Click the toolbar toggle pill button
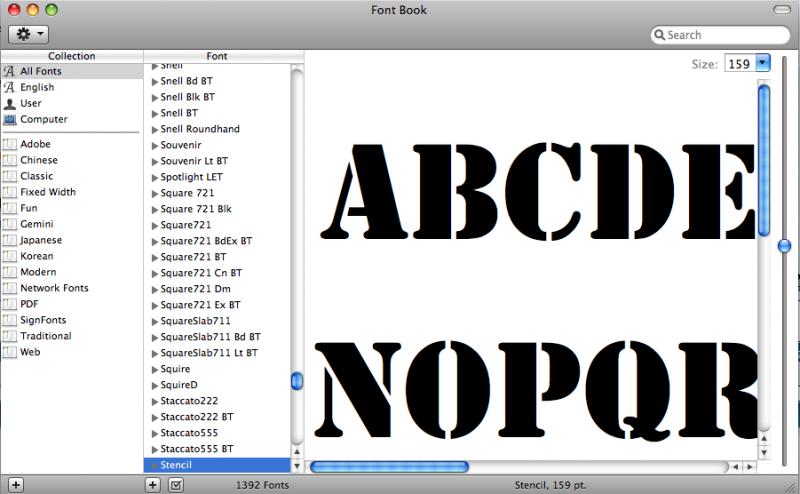This screenshot has height=494, width=800. [x=782, y=10]
